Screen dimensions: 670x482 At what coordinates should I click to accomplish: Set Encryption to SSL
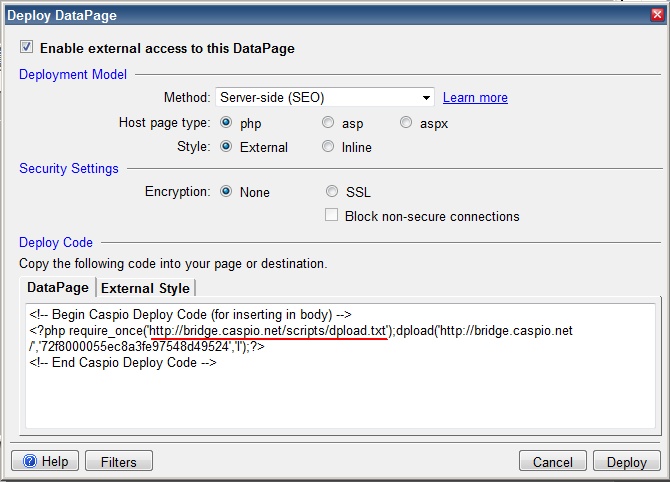click(x=332, y=191)
